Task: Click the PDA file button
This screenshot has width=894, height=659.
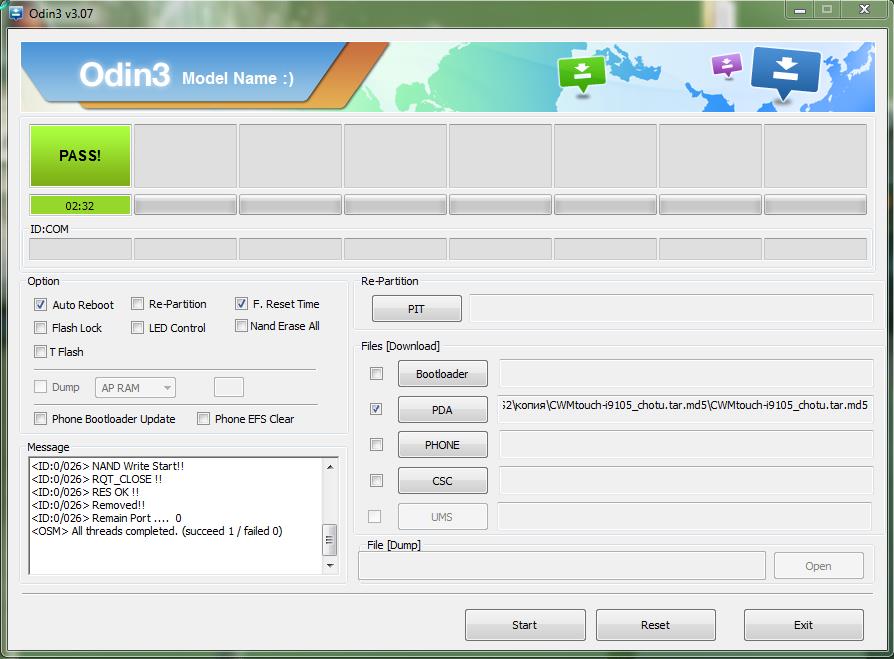Action: point(442,410)
